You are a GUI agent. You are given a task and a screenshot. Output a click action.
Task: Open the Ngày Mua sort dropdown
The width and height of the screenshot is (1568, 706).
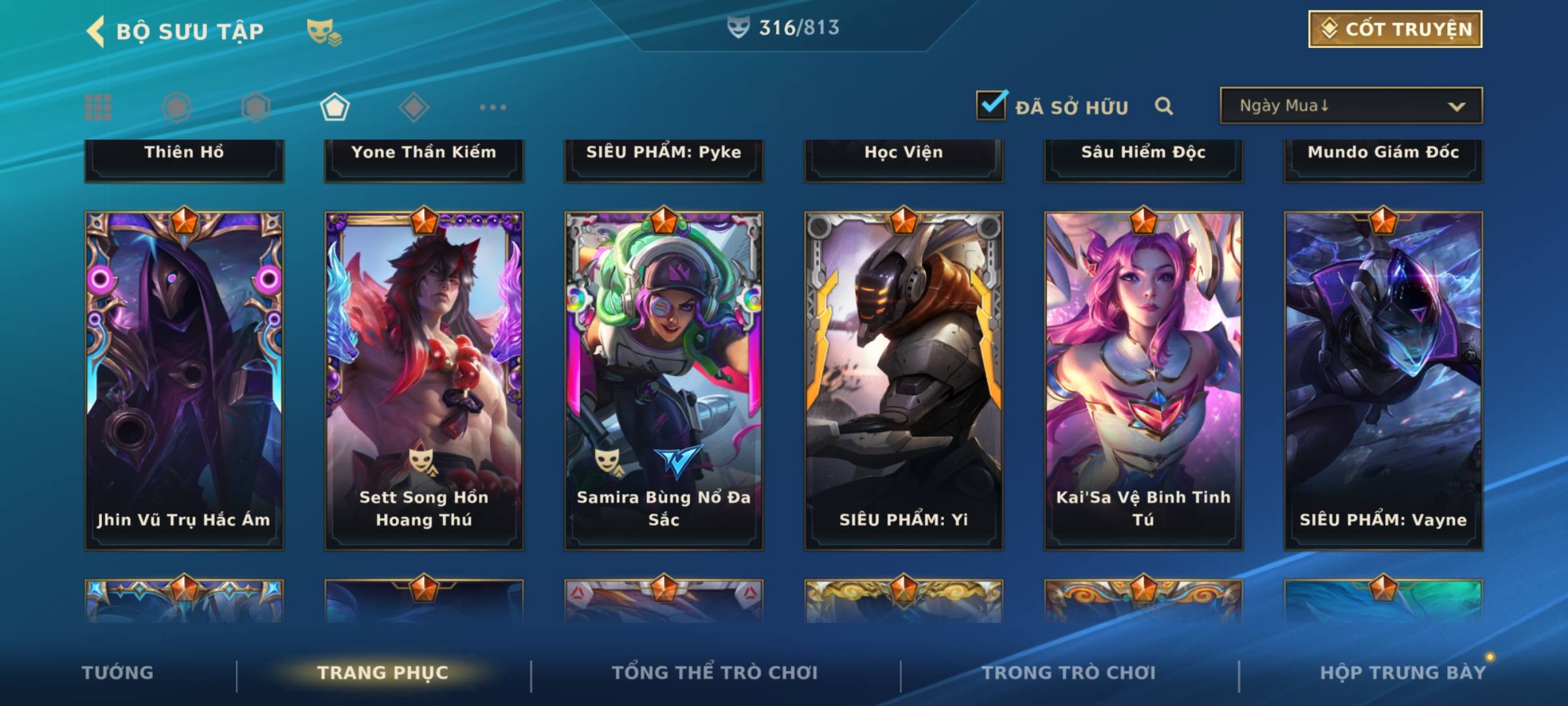(1351, 105)
